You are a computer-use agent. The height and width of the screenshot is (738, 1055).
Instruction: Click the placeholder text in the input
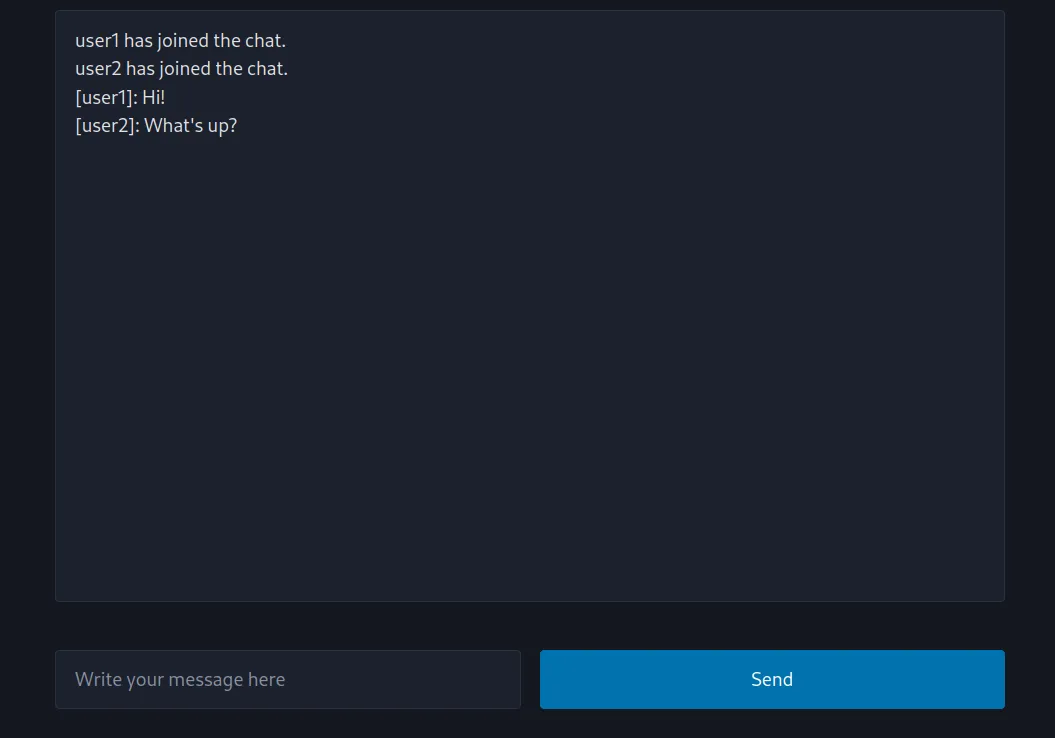(180, 679)
